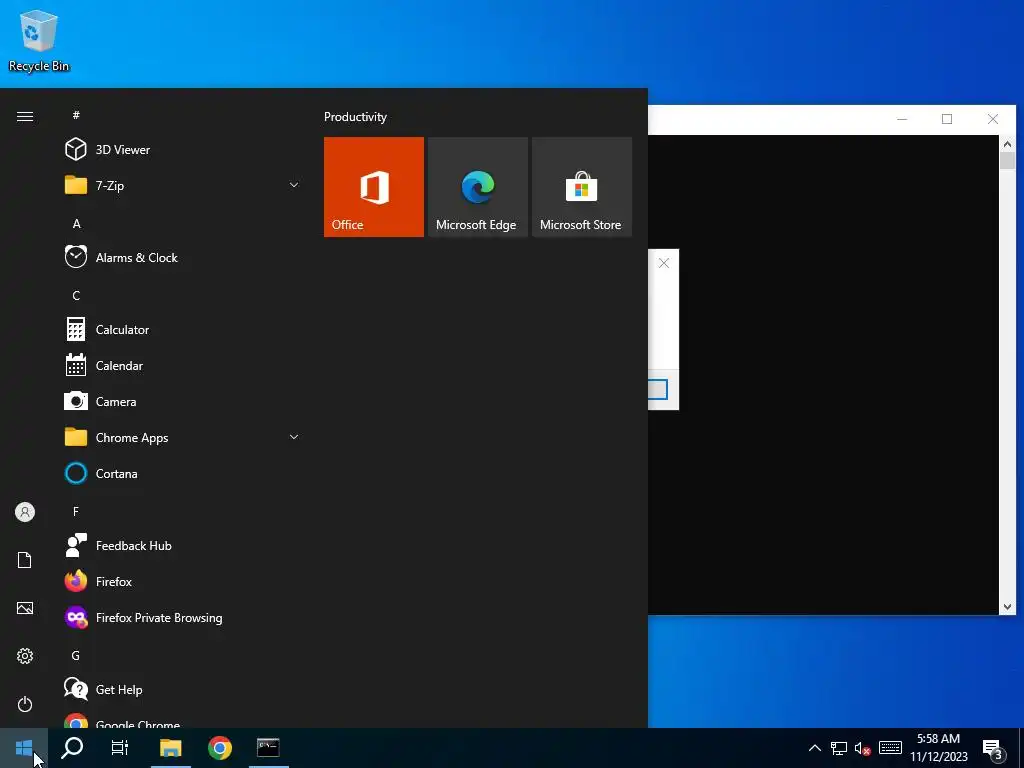Screen dimensions: 1024x768
Task: Open Documents from the Start sidebar
Action: (25, 560)
